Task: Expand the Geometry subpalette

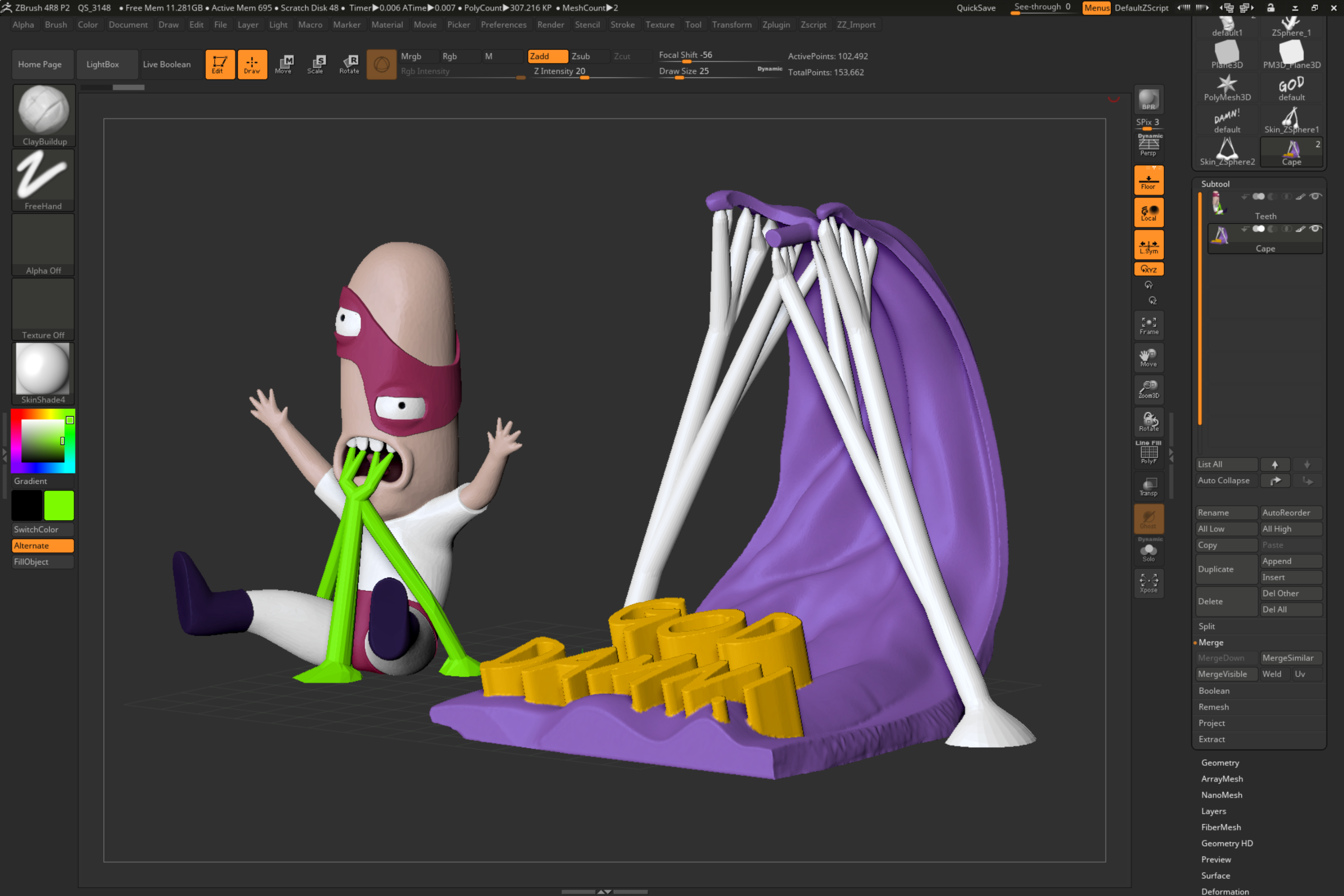Action: tap(1220, 763)
